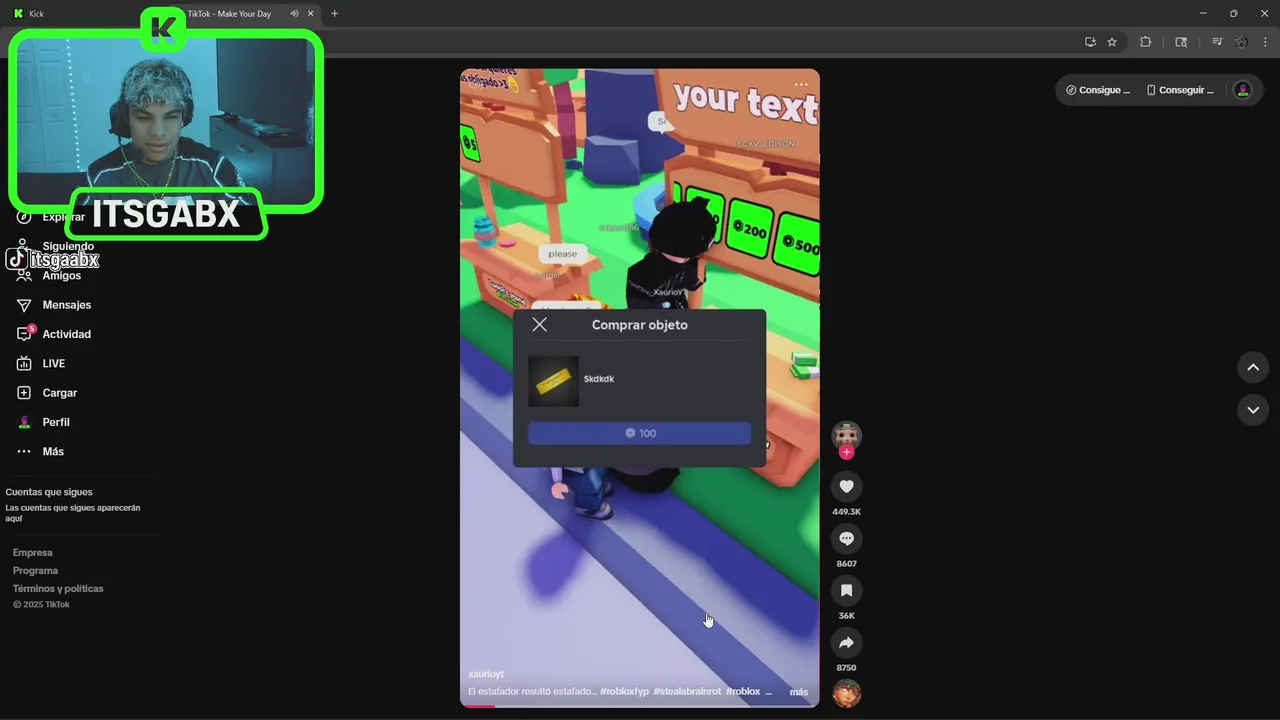1280x720 pixels.
Task: Open Chrome three-dot menu
Action: tap(1265, 42)
